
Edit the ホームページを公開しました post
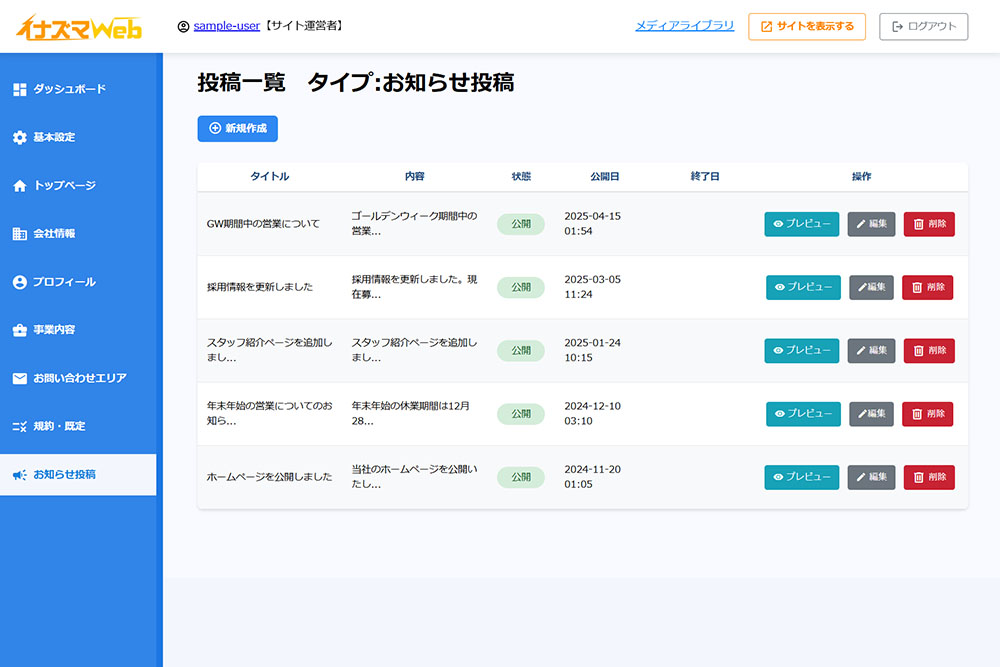871,476
